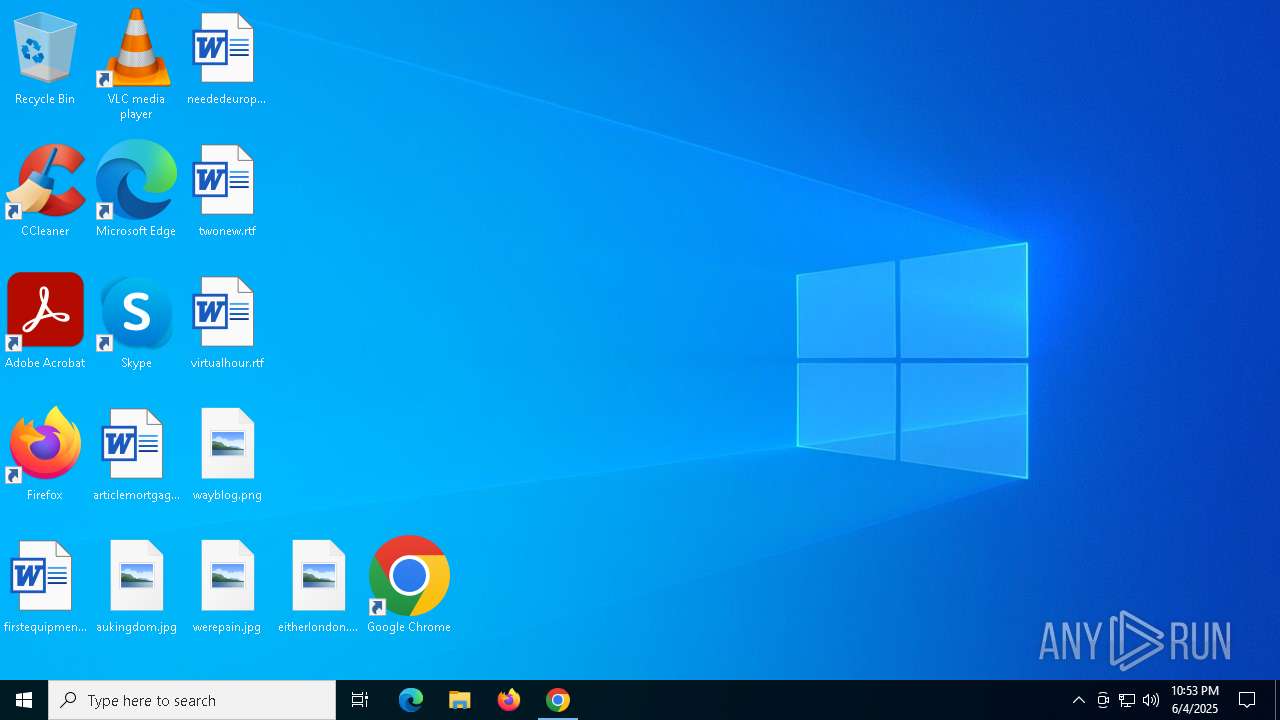Viewport: 1280px width, 720px height.
Task: Open the Recycle Bin desktop icon
Action: coord(45,58)
